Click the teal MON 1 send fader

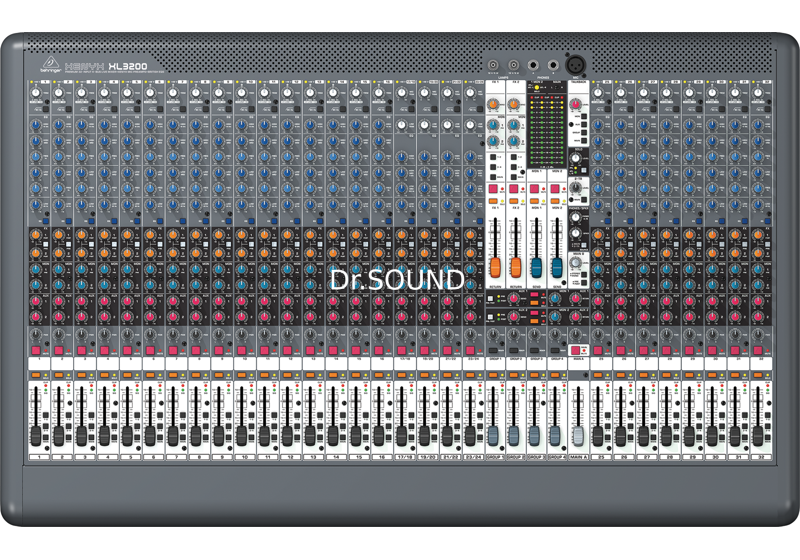pyautogui.click(x=536, y=267)
